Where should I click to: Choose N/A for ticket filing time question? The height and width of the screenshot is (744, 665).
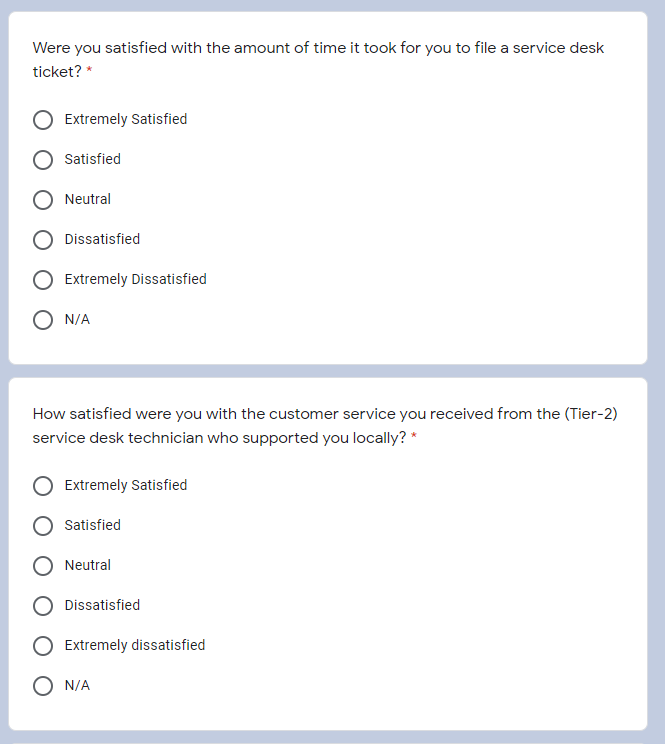point(43,320)
